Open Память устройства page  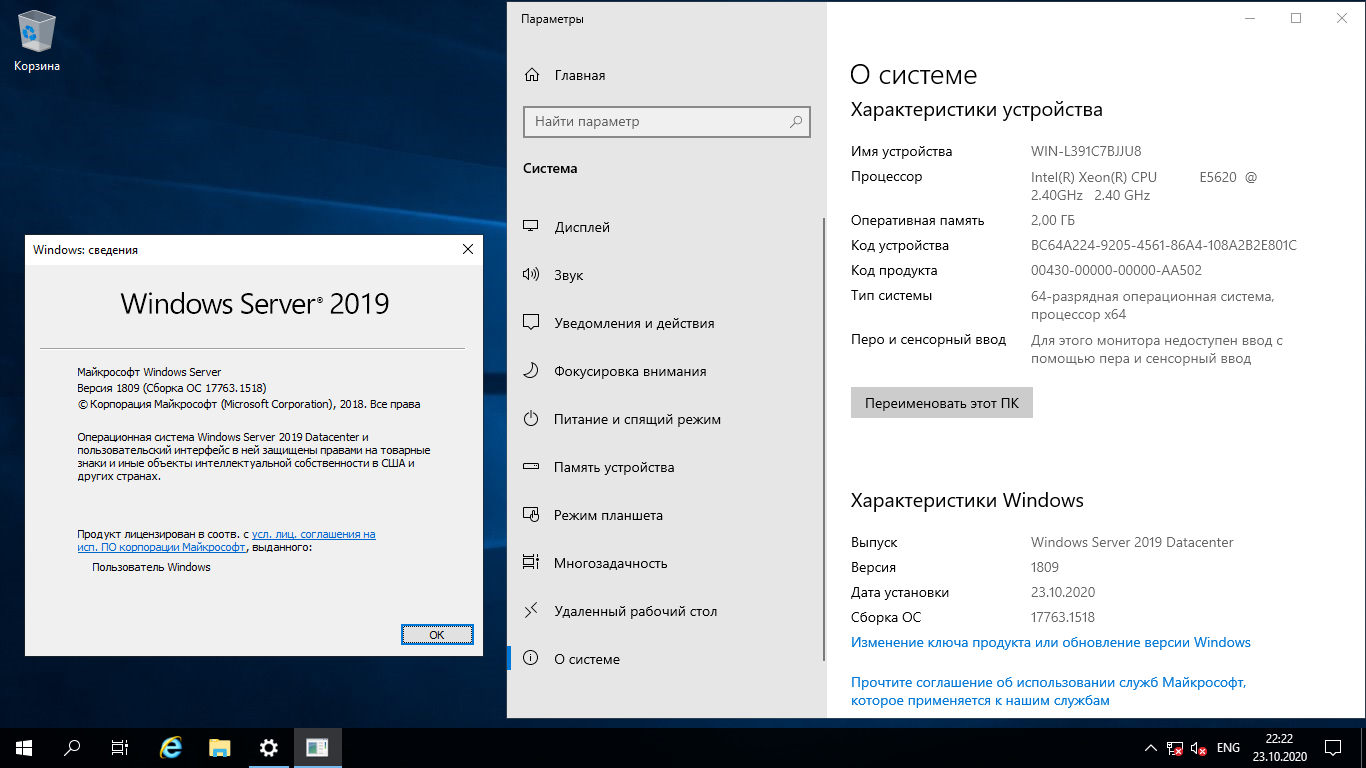(x=614, y=467)
